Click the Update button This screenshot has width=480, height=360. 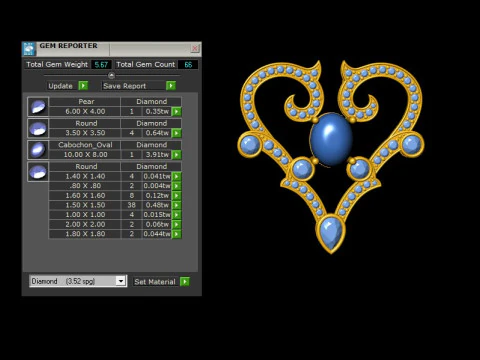[63, 86]
